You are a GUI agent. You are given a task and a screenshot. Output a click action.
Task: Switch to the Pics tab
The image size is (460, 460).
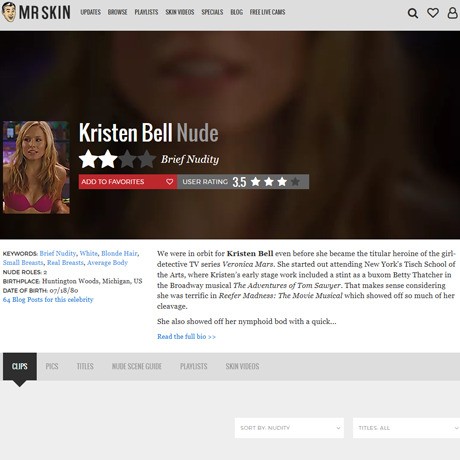(52, 366)
